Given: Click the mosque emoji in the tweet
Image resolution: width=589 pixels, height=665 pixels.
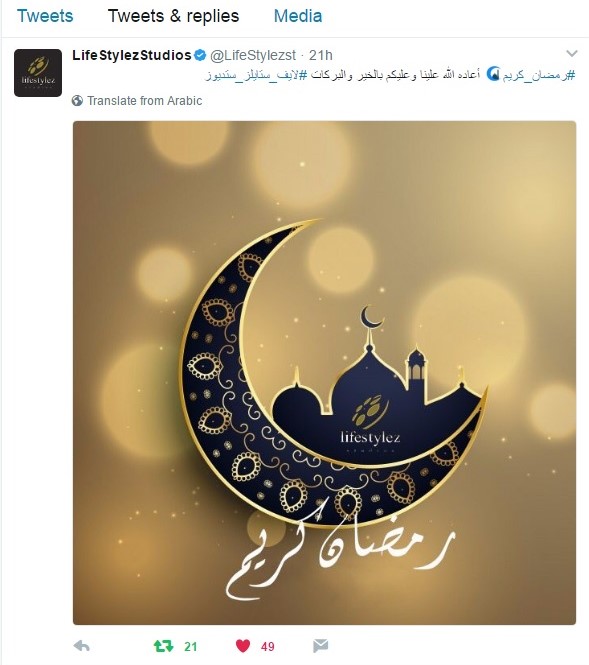Looking at the screenshot, I should pos(492,74).
